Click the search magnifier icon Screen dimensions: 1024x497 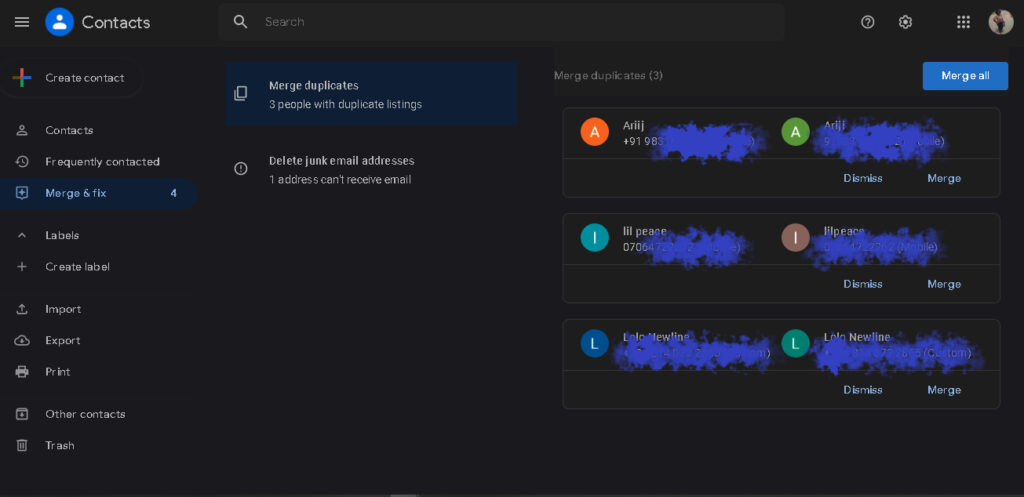[x=240, y=22]
